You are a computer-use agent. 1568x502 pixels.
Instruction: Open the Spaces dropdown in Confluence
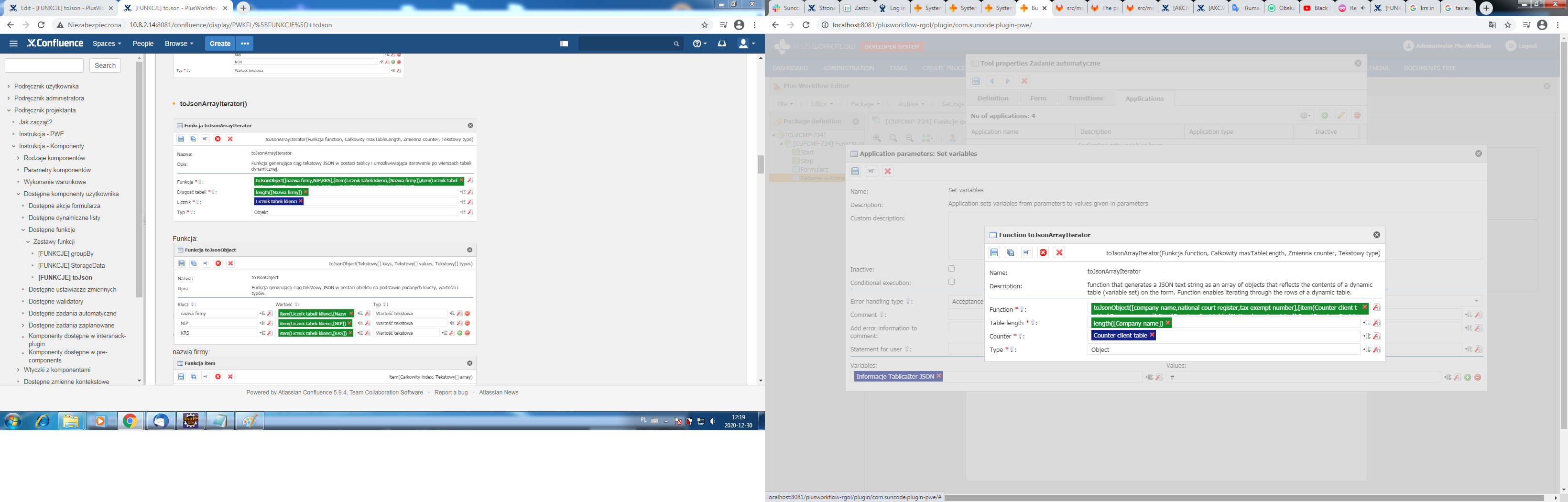[x=107, y=44]
